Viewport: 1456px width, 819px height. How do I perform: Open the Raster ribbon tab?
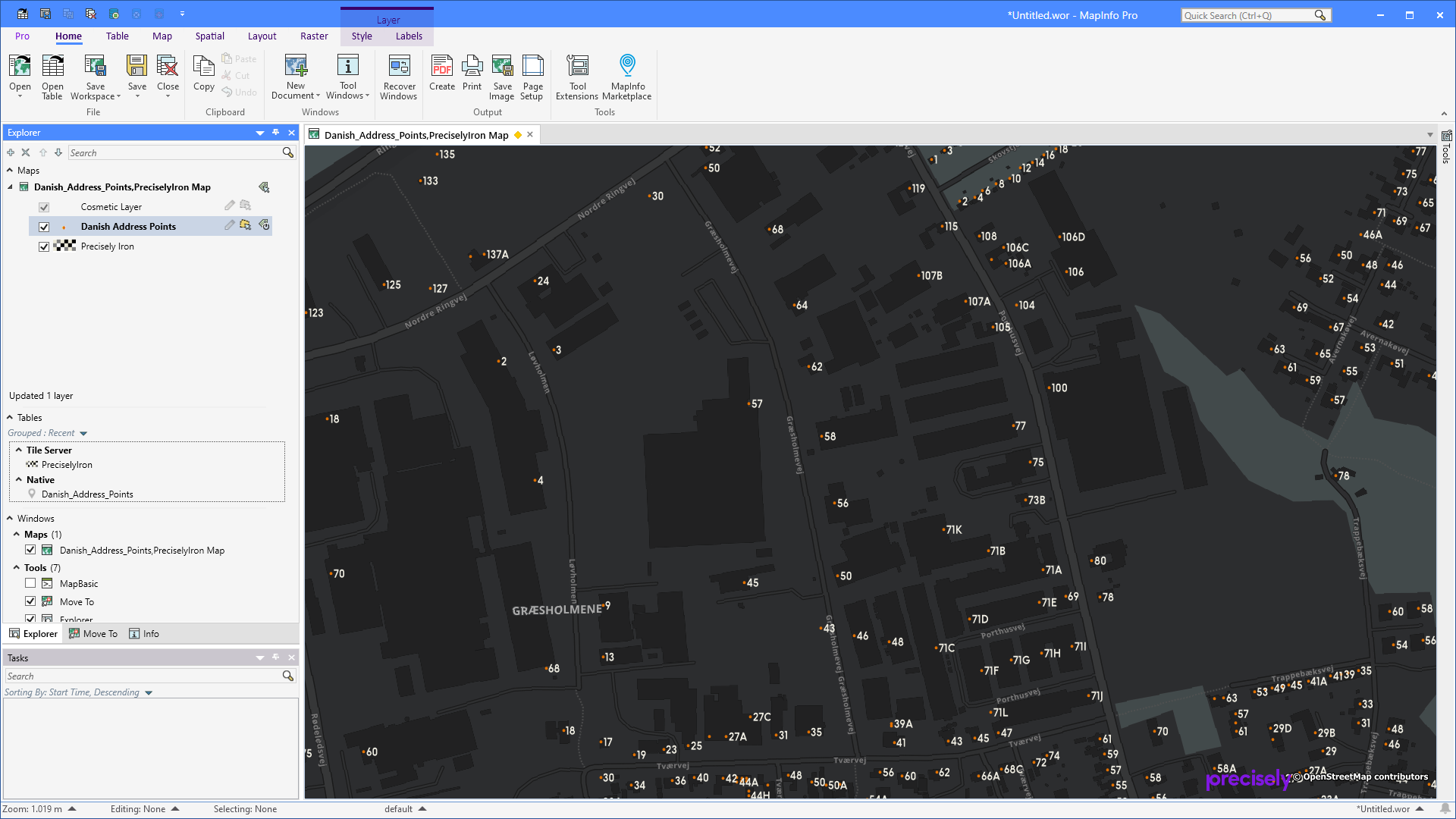tap(314, 36)
